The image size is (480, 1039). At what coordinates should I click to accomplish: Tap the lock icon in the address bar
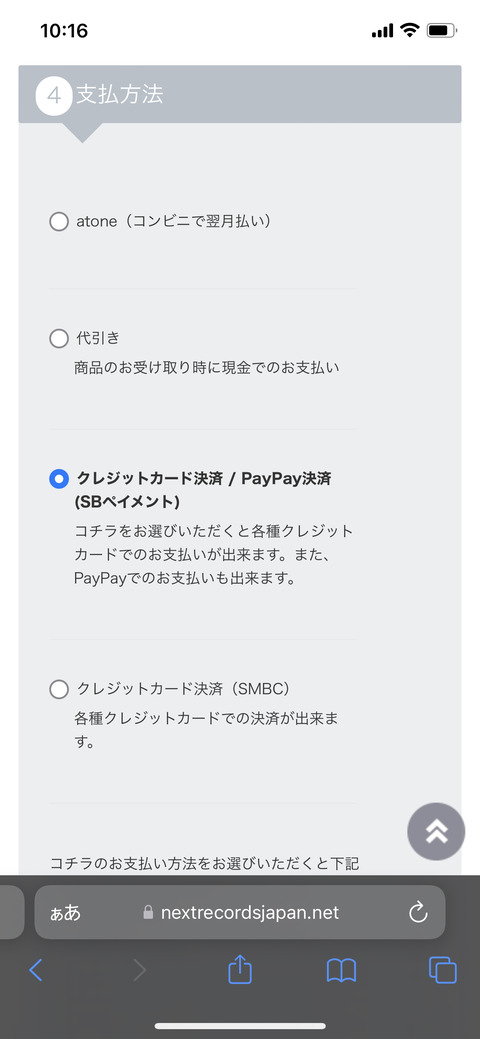tap(149, 912)
